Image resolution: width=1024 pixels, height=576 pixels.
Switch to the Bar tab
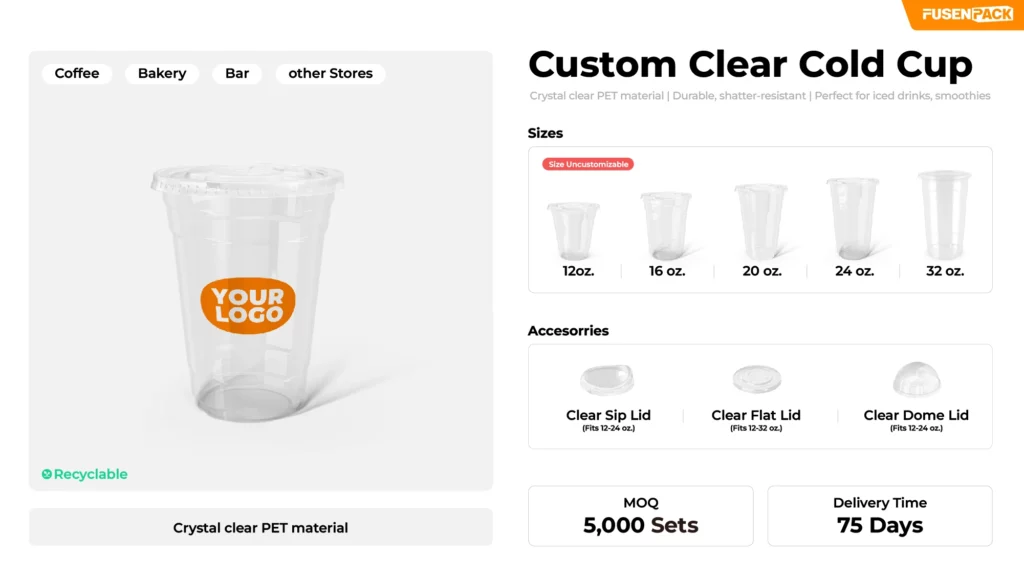236,73
